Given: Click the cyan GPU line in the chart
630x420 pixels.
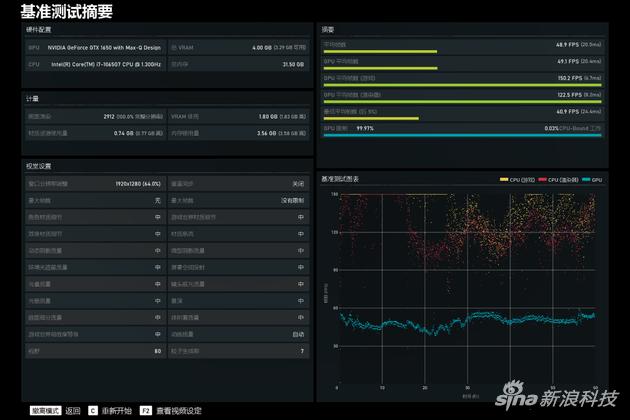Looking at the screenshot, I should (467, 321).
